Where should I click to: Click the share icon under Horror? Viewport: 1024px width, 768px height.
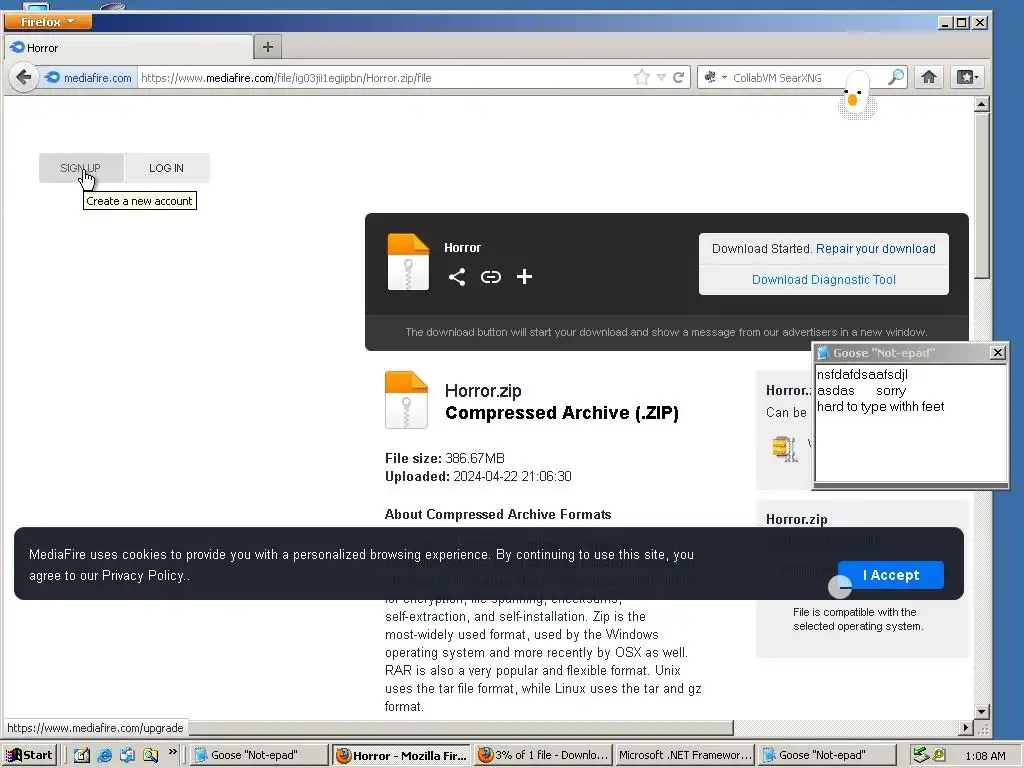(456, 277)
